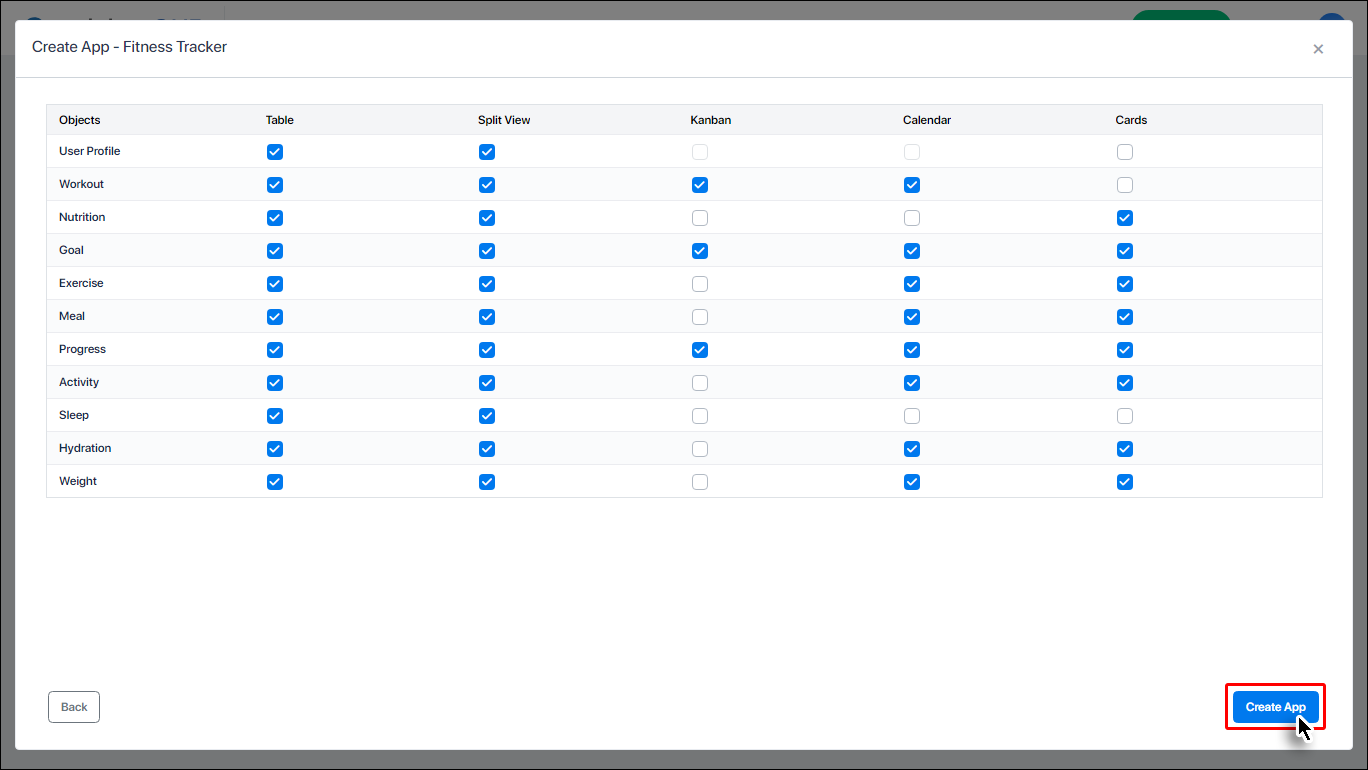Viewport: 1368px width, 770px height.
Task: Click the Split View column header
Action: (x=504, y=120)
